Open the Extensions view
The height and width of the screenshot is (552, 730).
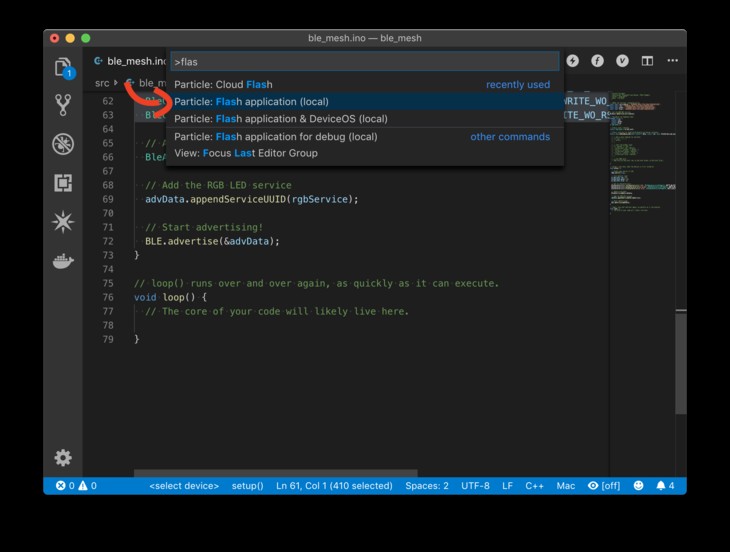[x=63, y=183]
